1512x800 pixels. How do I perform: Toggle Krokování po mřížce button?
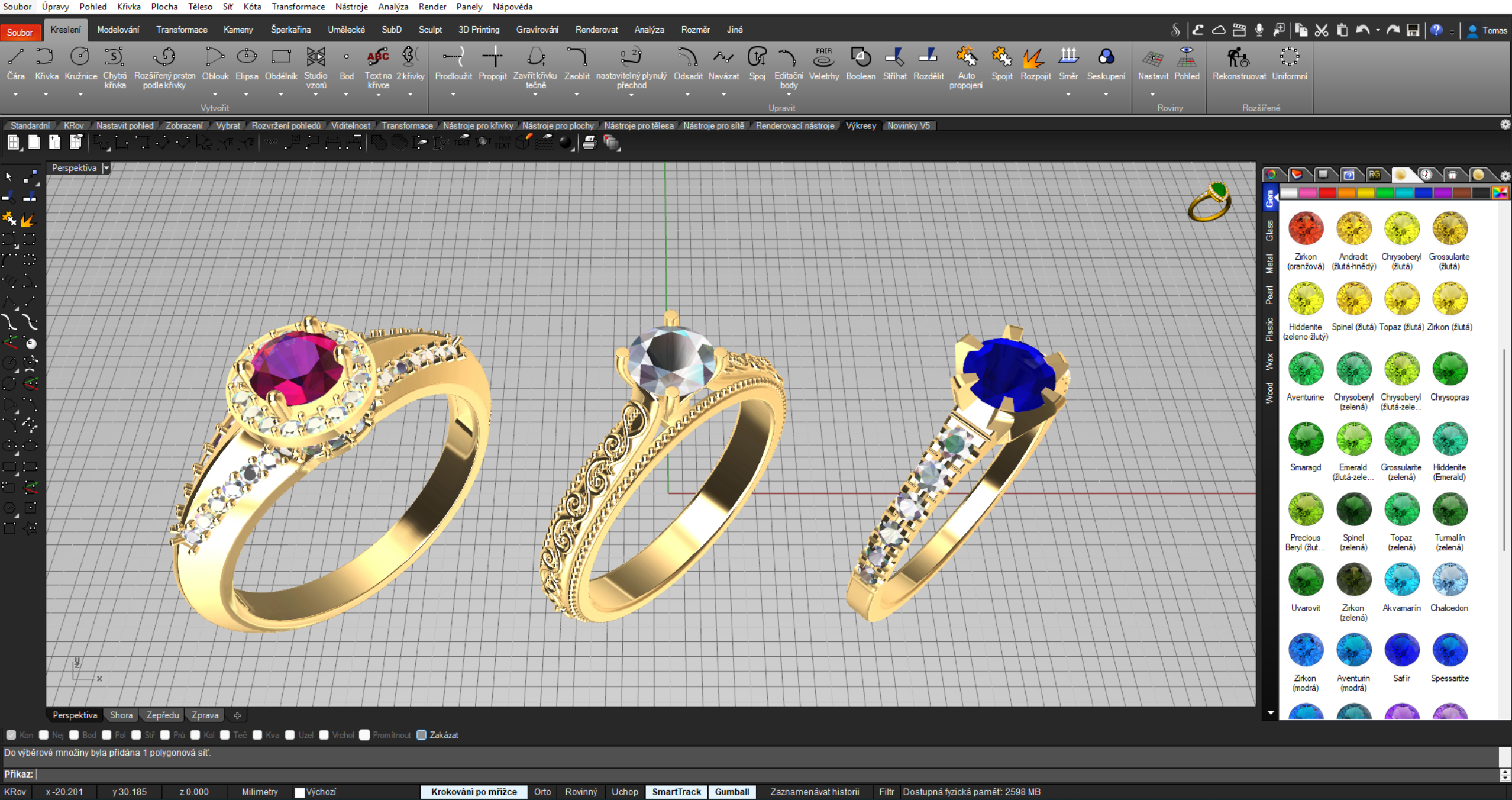[474, 792]
